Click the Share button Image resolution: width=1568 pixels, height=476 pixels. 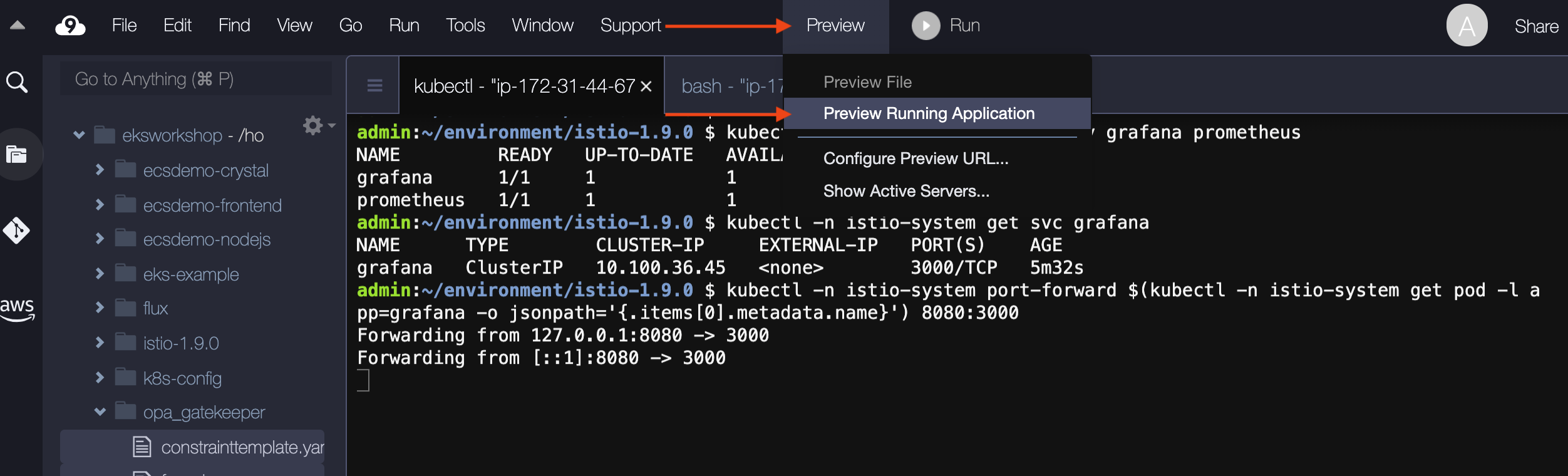coord(1536,26)
